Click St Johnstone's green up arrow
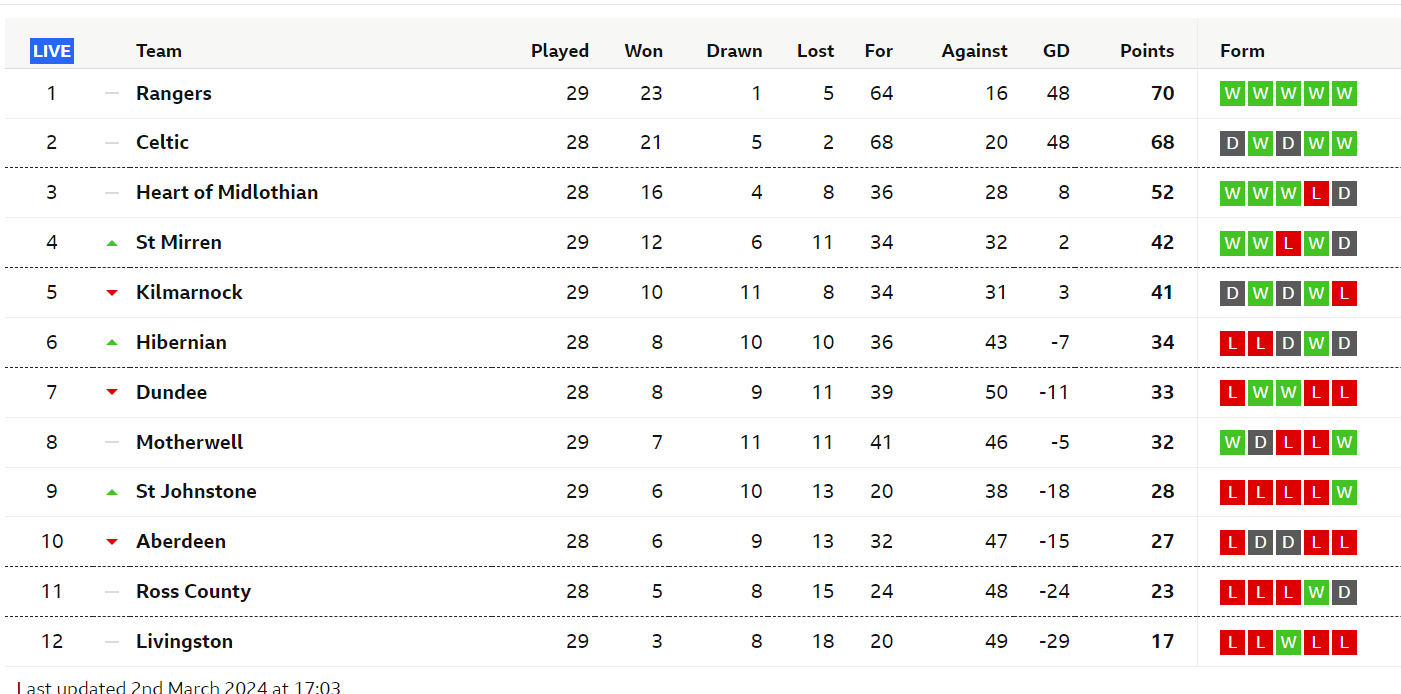 (x=112, y=492)
